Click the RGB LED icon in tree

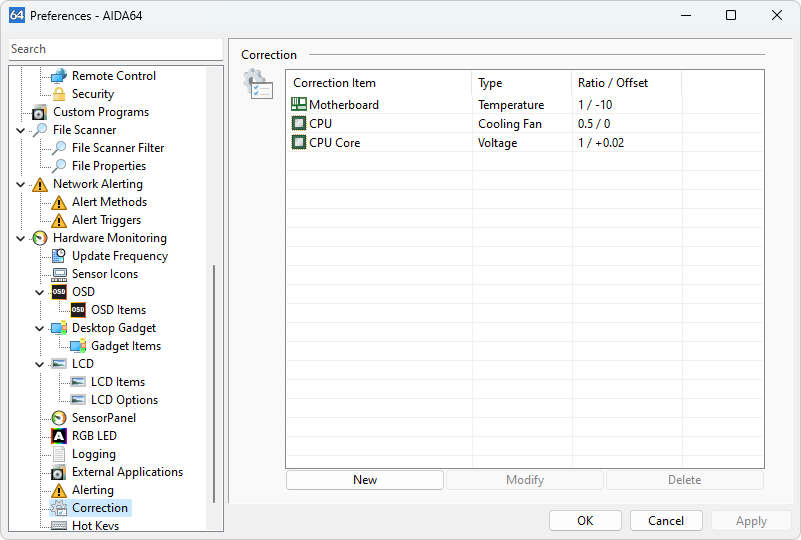click(x=59, y=436)
